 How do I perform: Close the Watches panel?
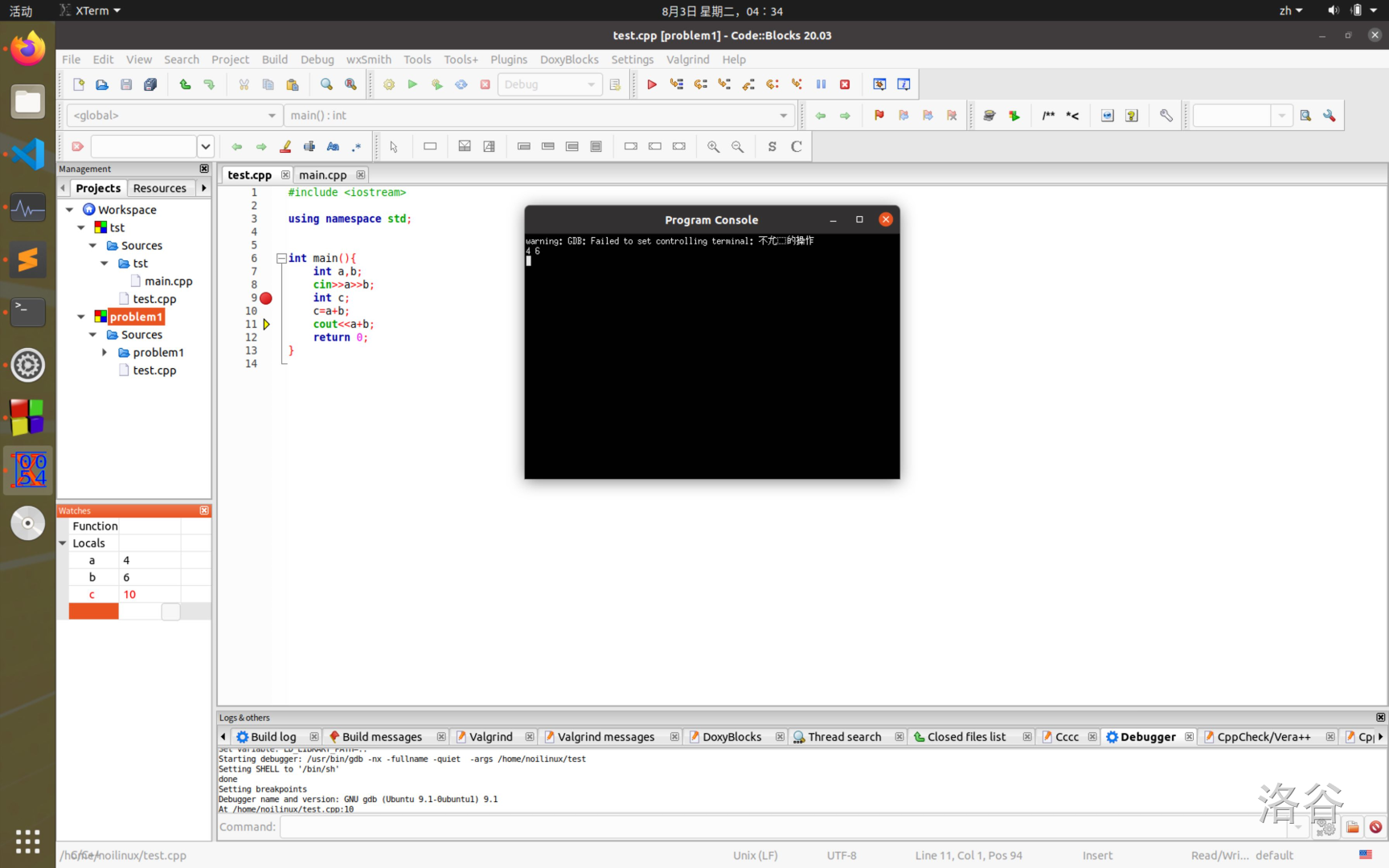[x=204, y=510]
